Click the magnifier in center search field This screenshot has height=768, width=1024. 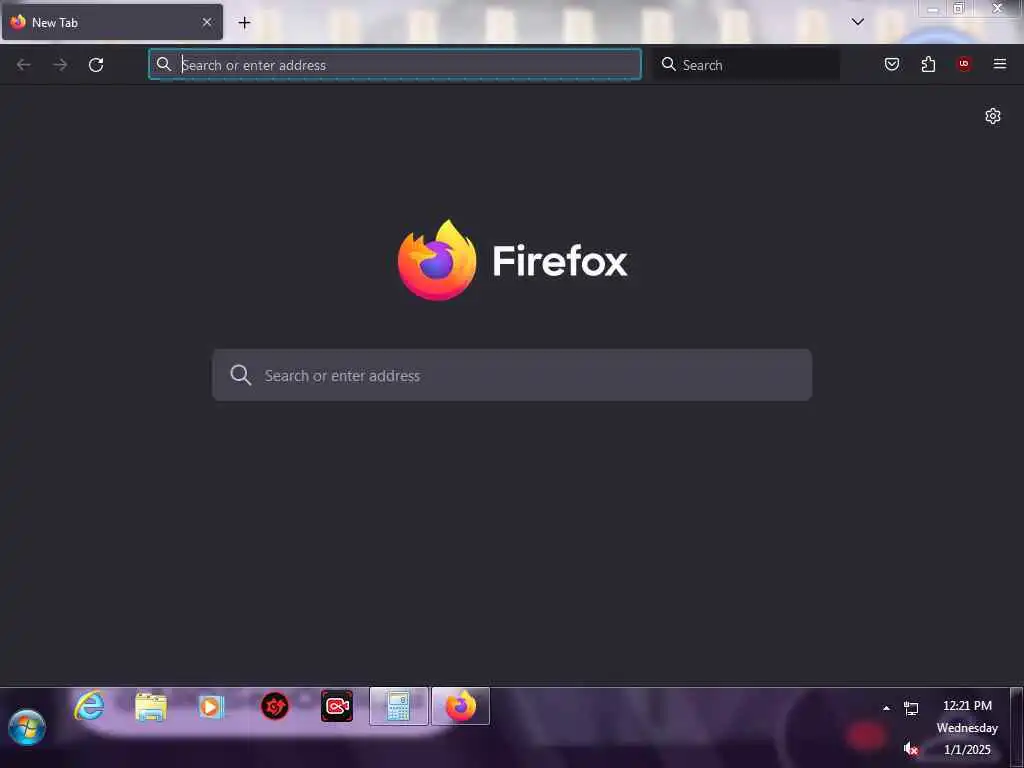240,375
